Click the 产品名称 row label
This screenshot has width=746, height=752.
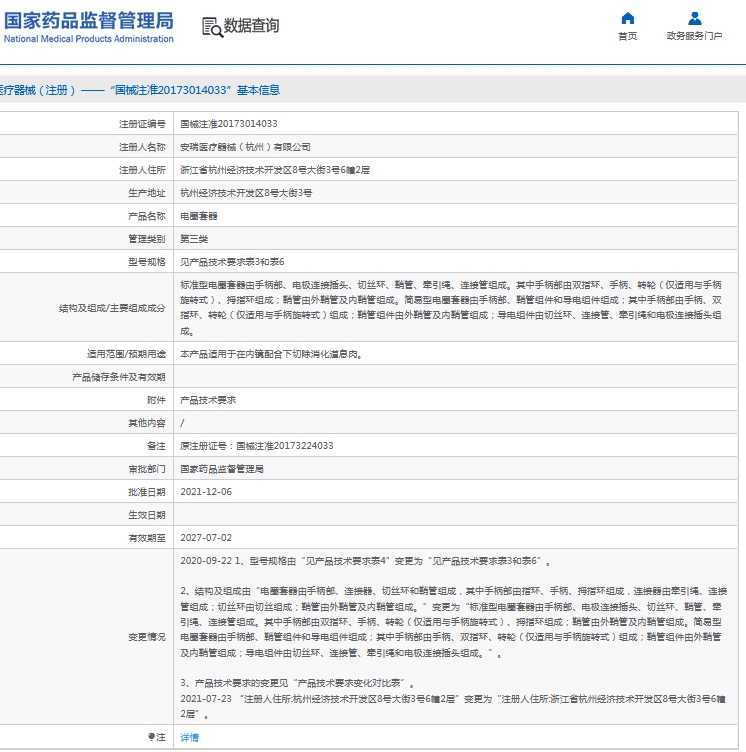147,216
